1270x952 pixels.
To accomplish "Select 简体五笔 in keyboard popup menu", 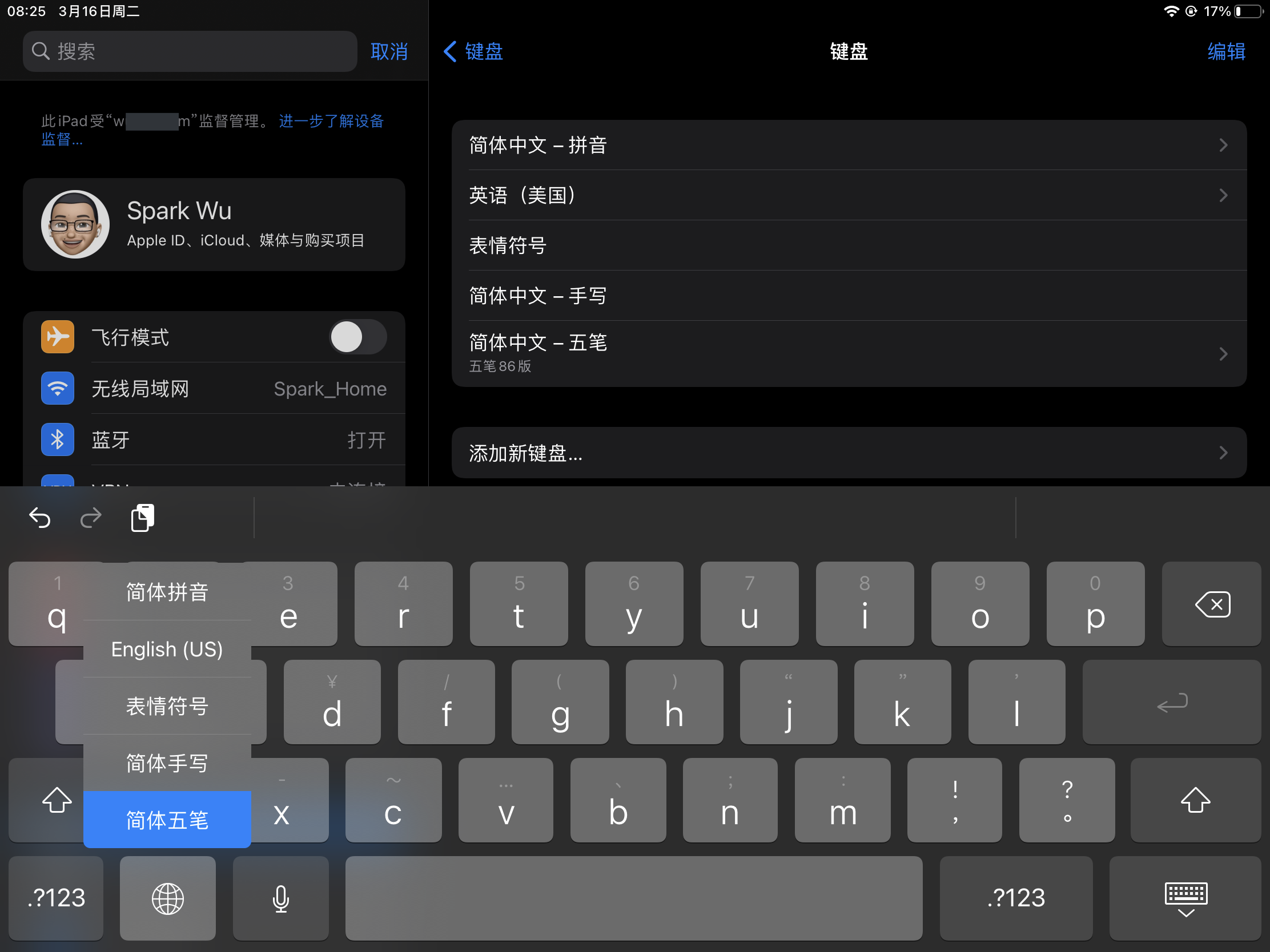I will (167, 820).
